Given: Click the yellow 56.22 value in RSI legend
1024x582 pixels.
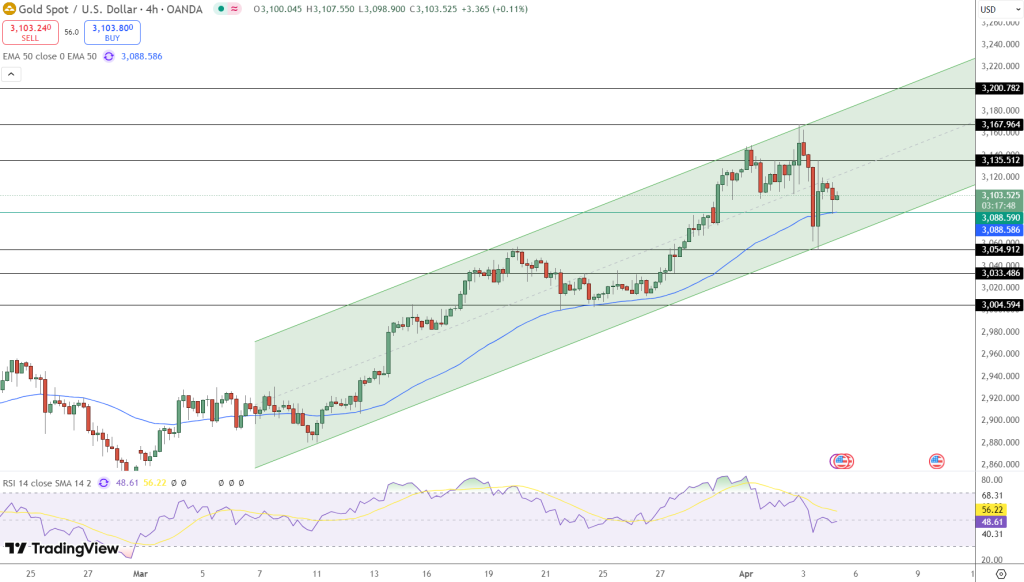Looking at the screenshot, I should [x=155, y=483].
